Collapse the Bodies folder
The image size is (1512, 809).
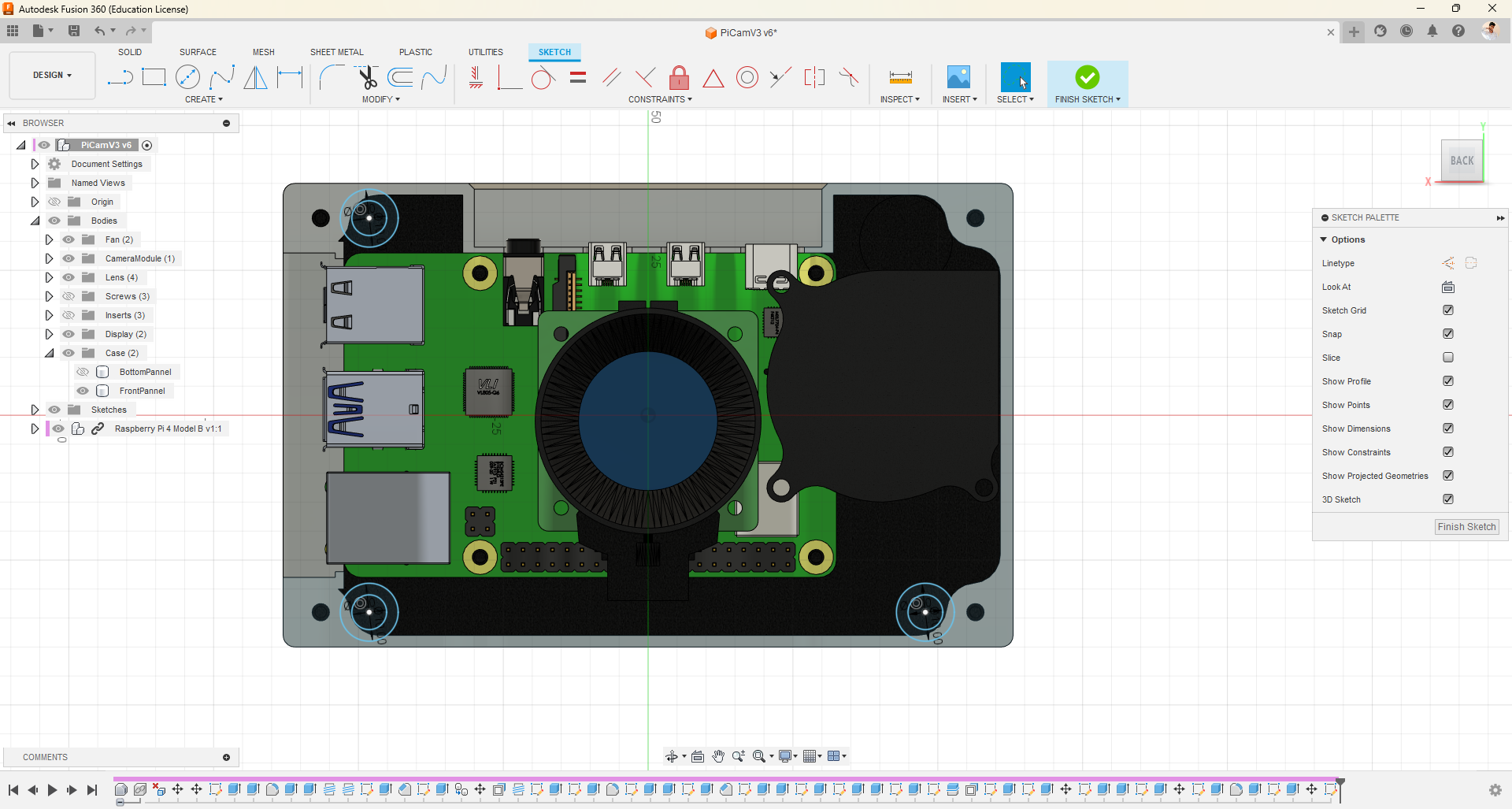35,221
